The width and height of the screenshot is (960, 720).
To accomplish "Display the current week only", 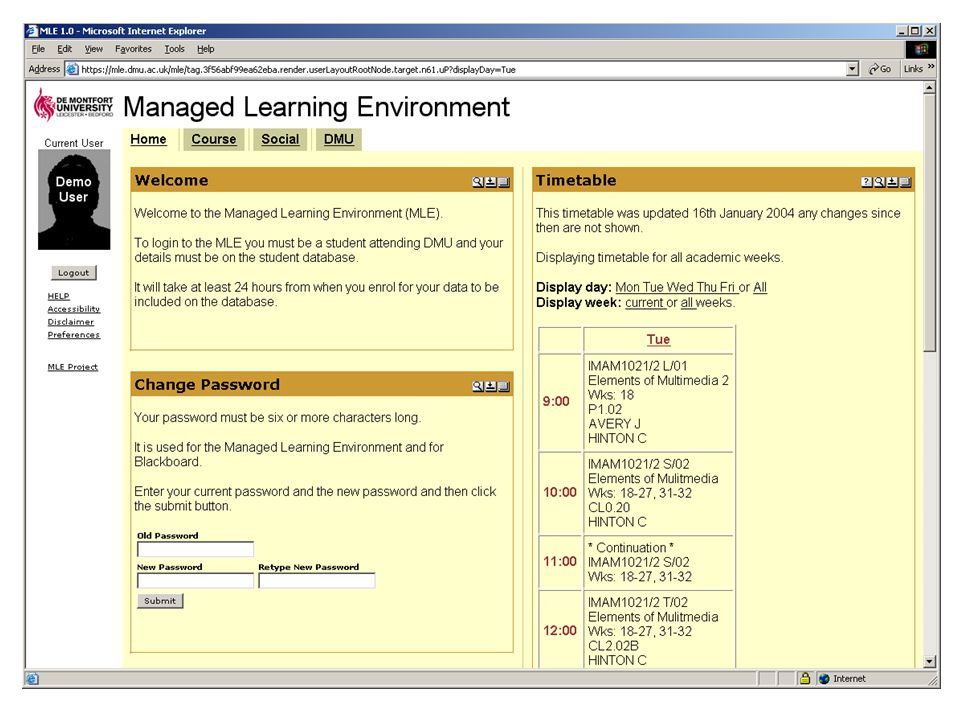I will [x=644, y=302].
